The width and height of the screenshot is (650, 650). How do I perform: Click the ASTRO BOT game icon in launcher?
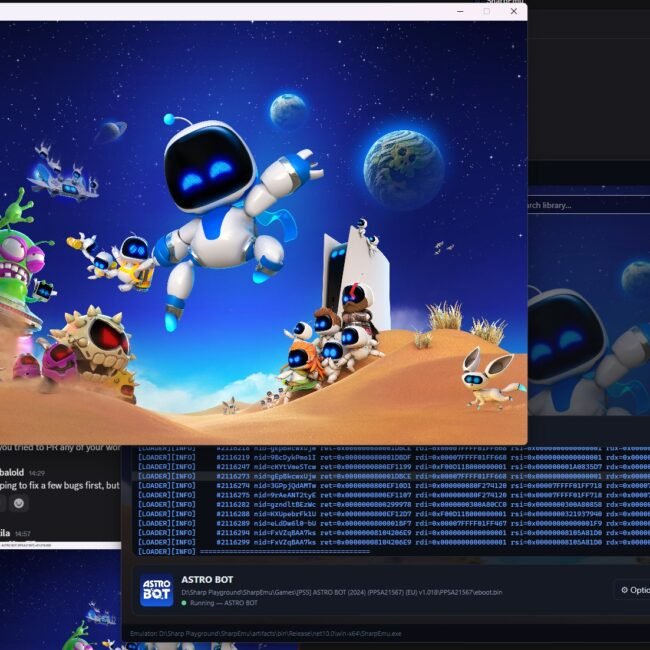pyautogui.click(x=156, y=590)
